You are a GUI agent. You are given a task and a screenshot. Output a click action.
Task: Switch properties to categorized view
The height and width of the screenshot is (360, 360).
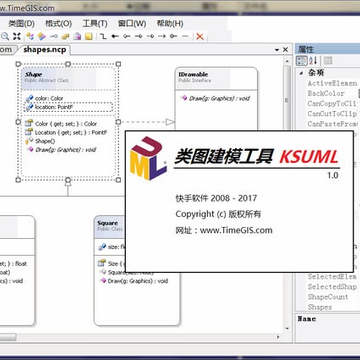coord(302,61)
